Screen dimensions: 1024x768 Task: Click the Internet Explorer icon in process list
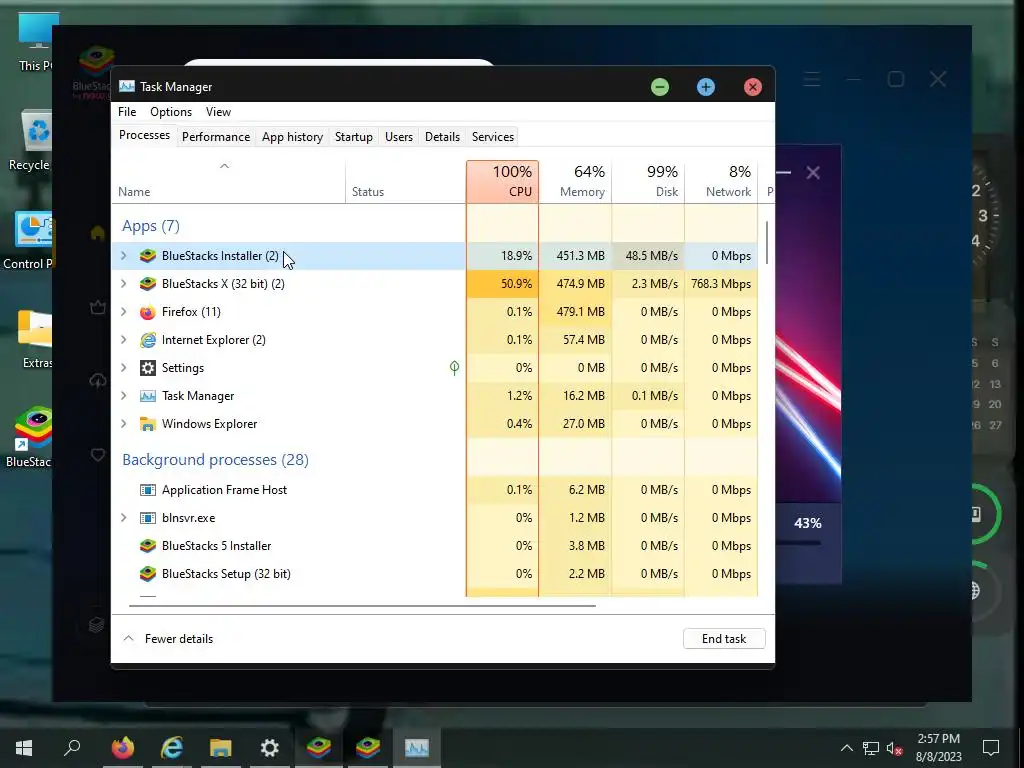coord(148,340)
